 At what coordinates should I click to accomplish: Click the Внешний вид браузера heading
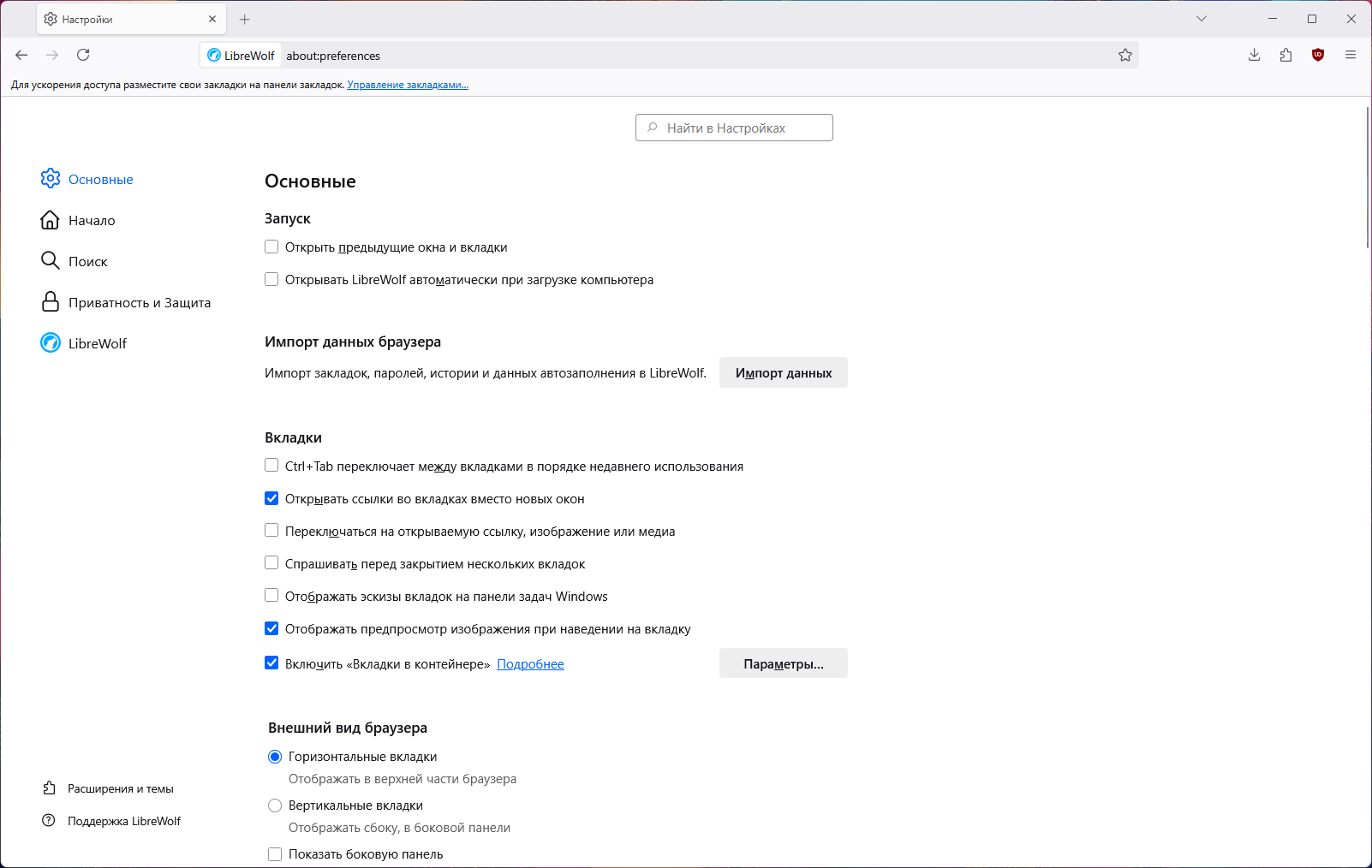pyautogui.click(x=348, y=728)
